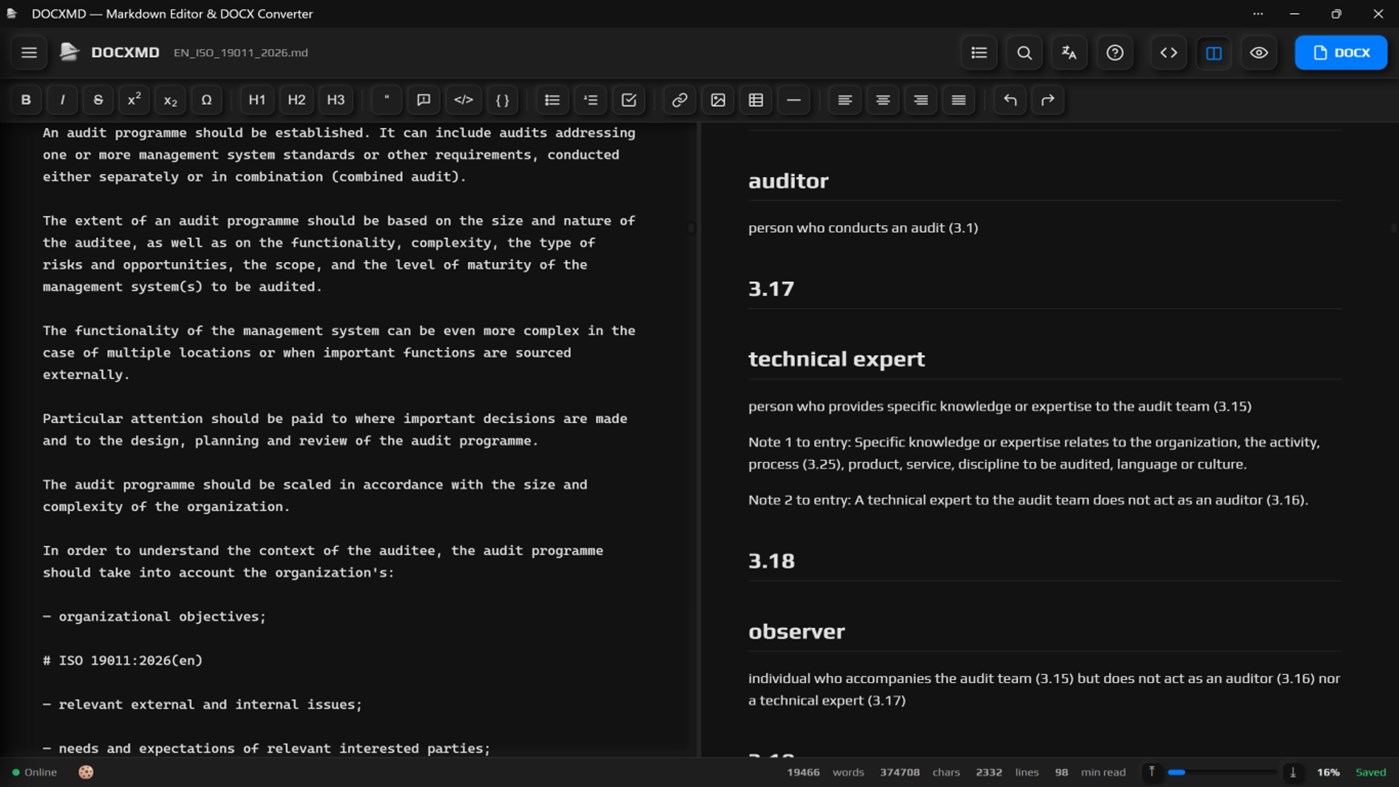Image resolution: width=1399 pixels, height=787 pixels.
Task: Click the 3.18 heading in preview
Action: click(x=771, y=561)
